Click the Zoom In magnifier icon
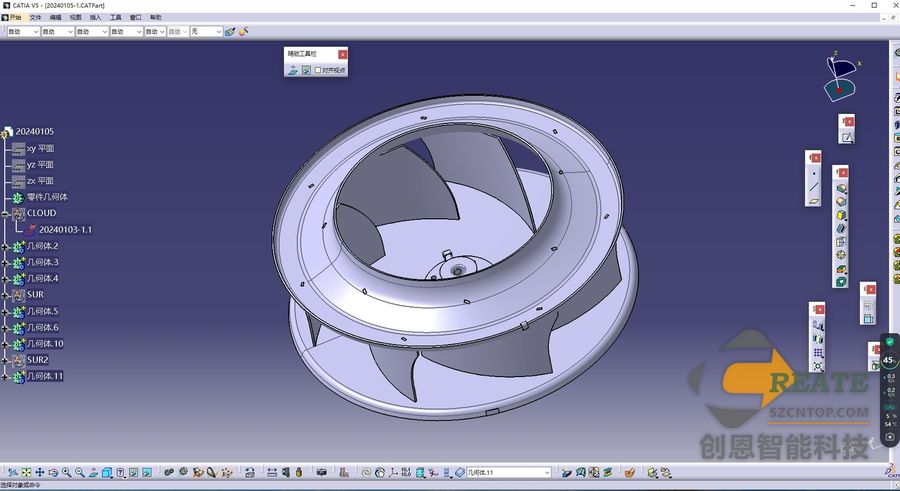Viewport: 900px width, 491px height. click(67, 473)
